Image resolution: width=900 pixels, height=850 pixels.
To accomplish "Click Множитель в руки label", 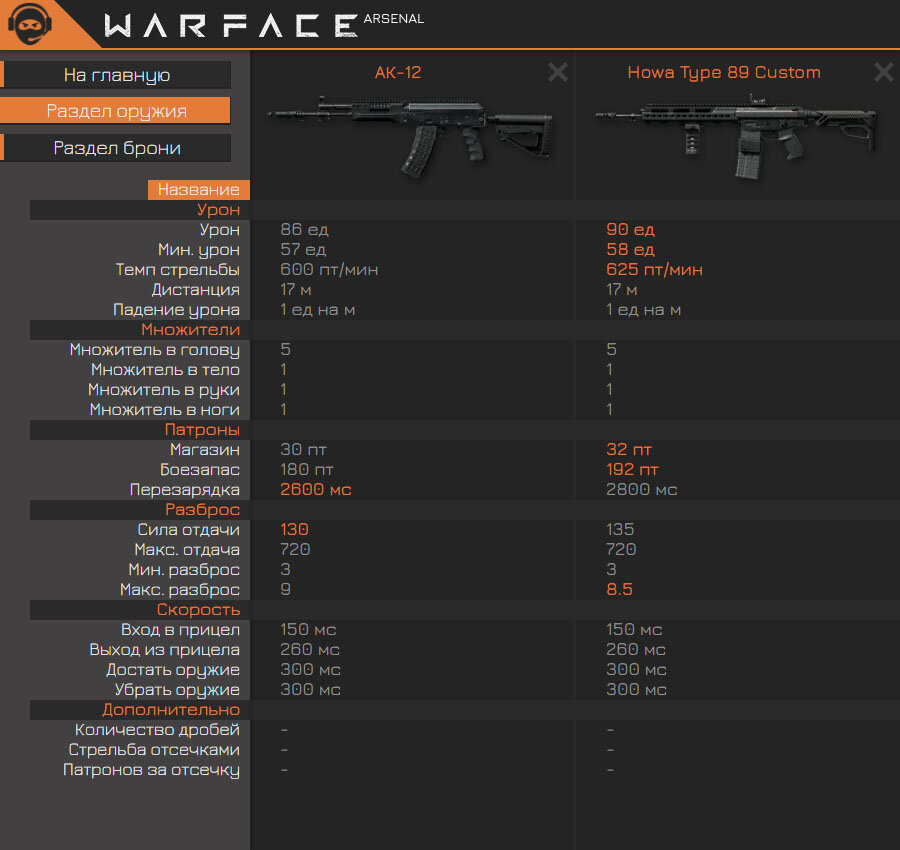I will pyautogui.click(x=164, y=390).
